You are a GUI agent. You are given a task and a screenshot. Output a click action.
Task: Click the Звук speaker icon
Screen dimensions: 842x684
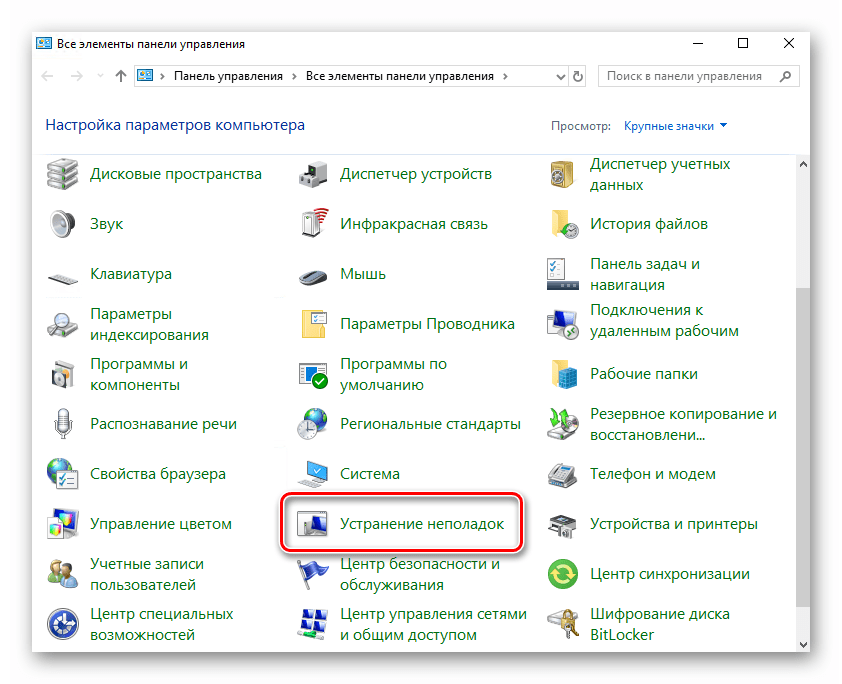[x=62, y=224]
